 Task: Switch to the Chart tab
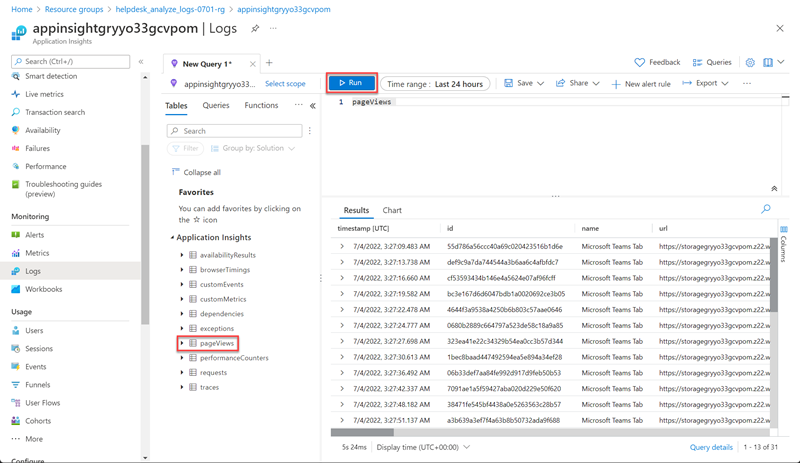[392, 210]
